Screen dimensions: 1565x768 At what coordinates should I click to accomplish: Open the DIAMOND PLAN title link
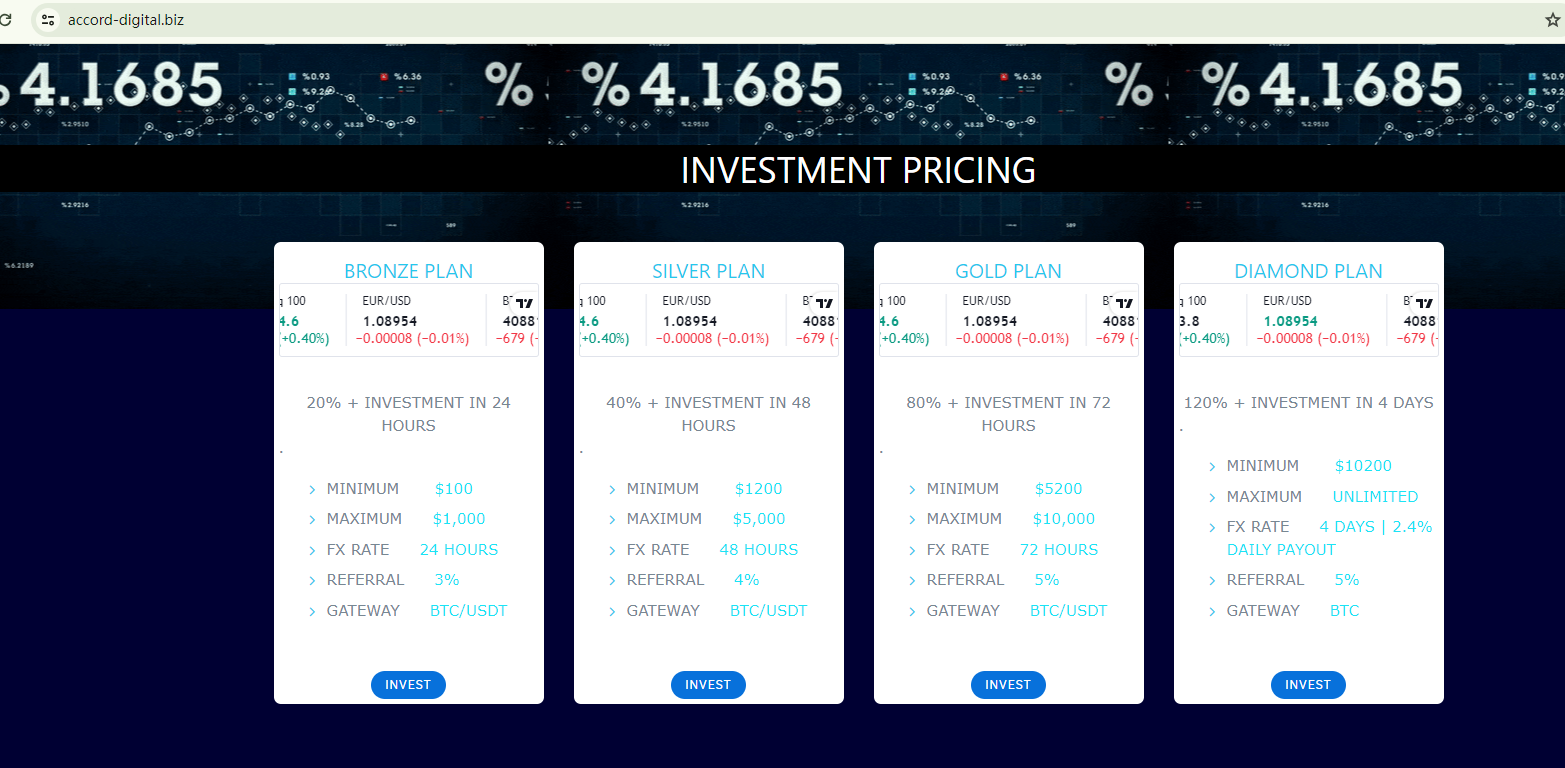pos(1308,271)
